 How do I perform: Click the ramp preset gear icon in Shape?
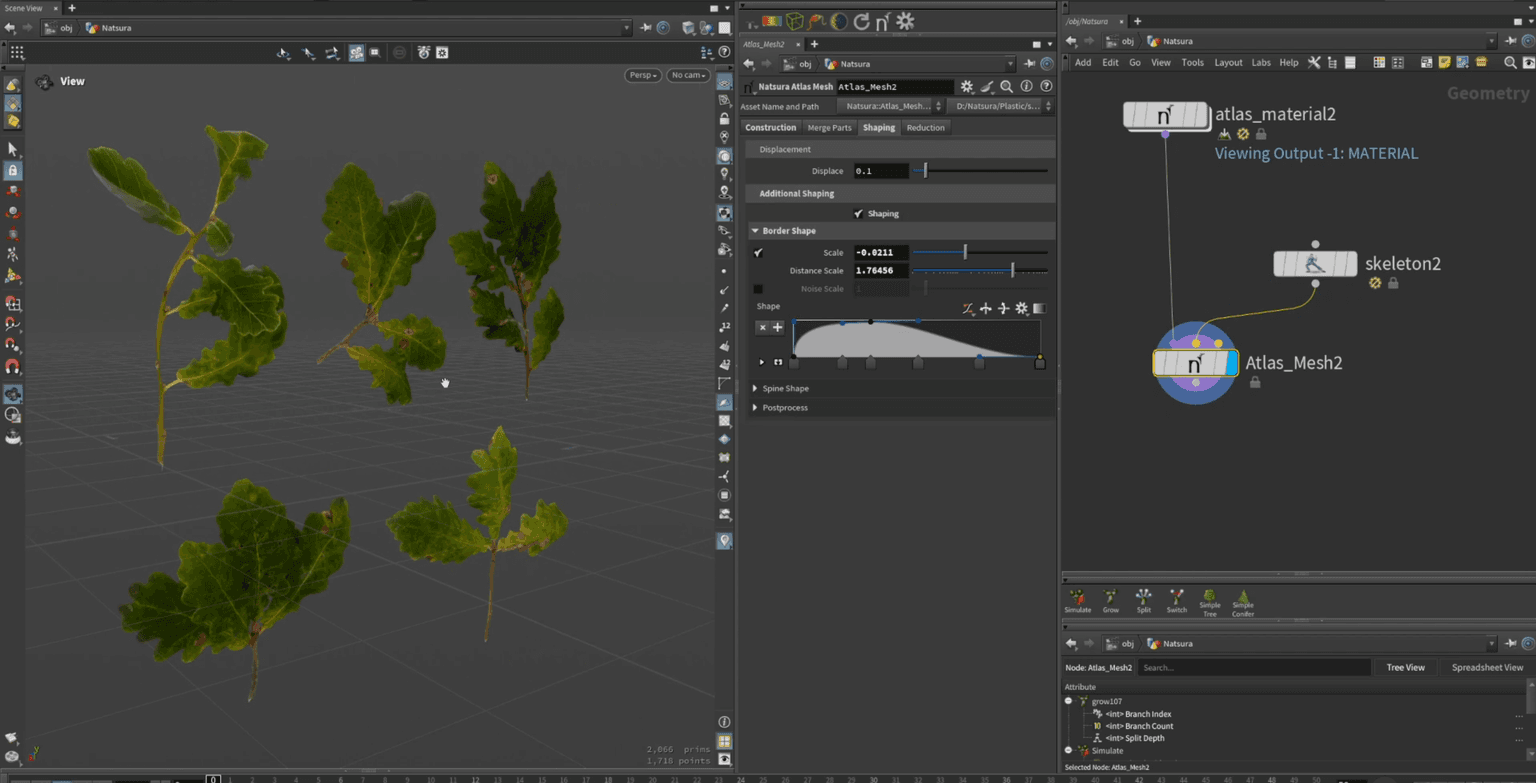(x=1021, y=309)
